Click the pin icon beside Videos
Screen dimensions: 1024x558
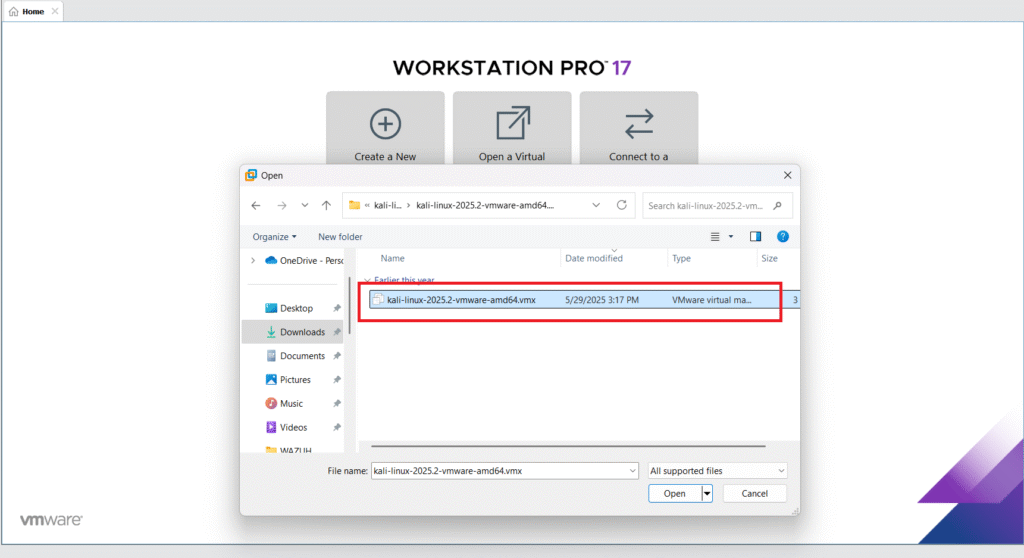click(337, 427)
